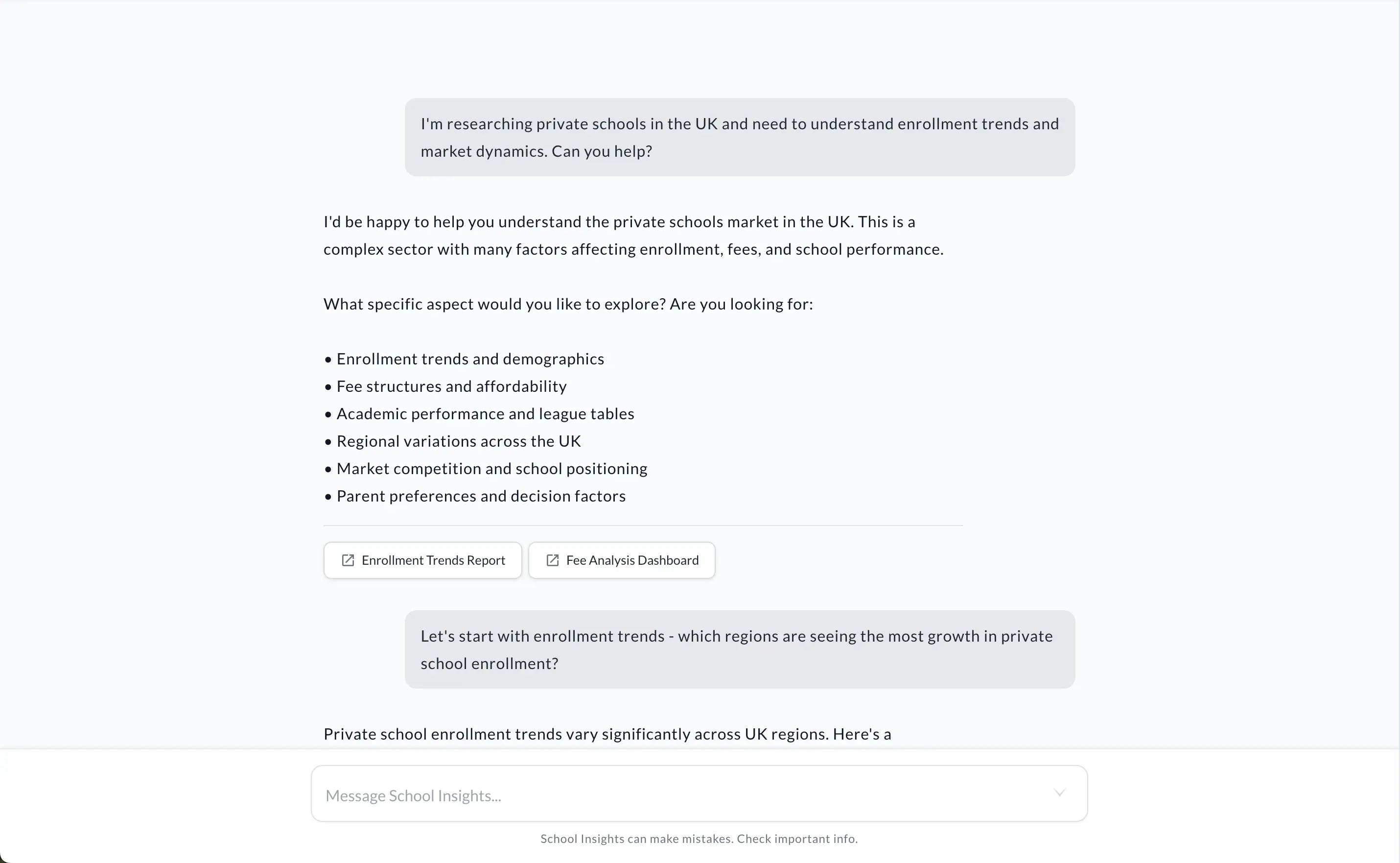Click the 'What specific aspect' question text

(568, 304)
